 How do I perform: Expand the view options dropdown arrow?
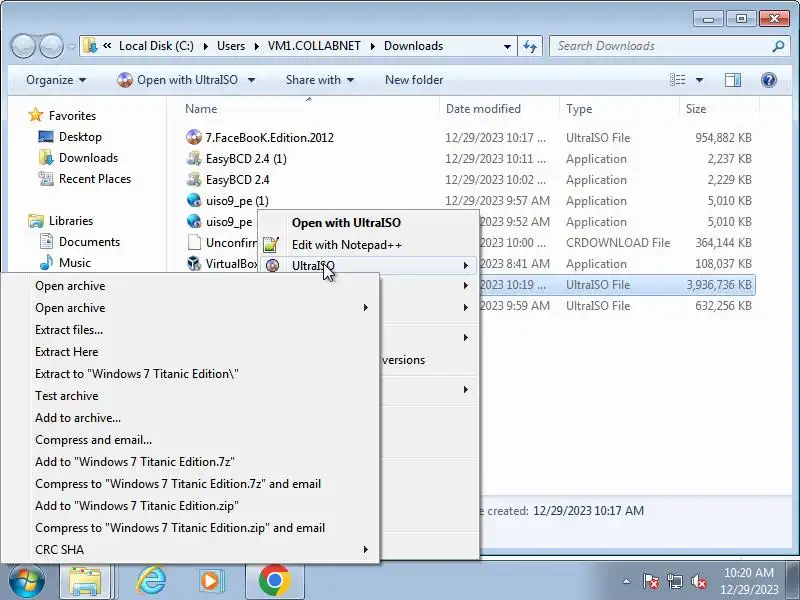click(x=699, y=80)
